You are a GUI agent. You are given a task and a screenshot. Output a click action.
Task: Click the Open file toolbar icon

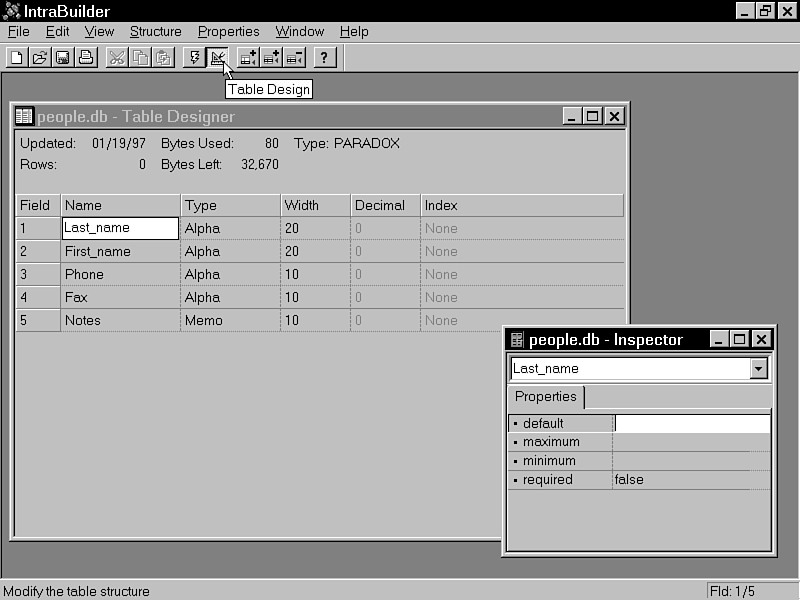[x=39, y=58]
